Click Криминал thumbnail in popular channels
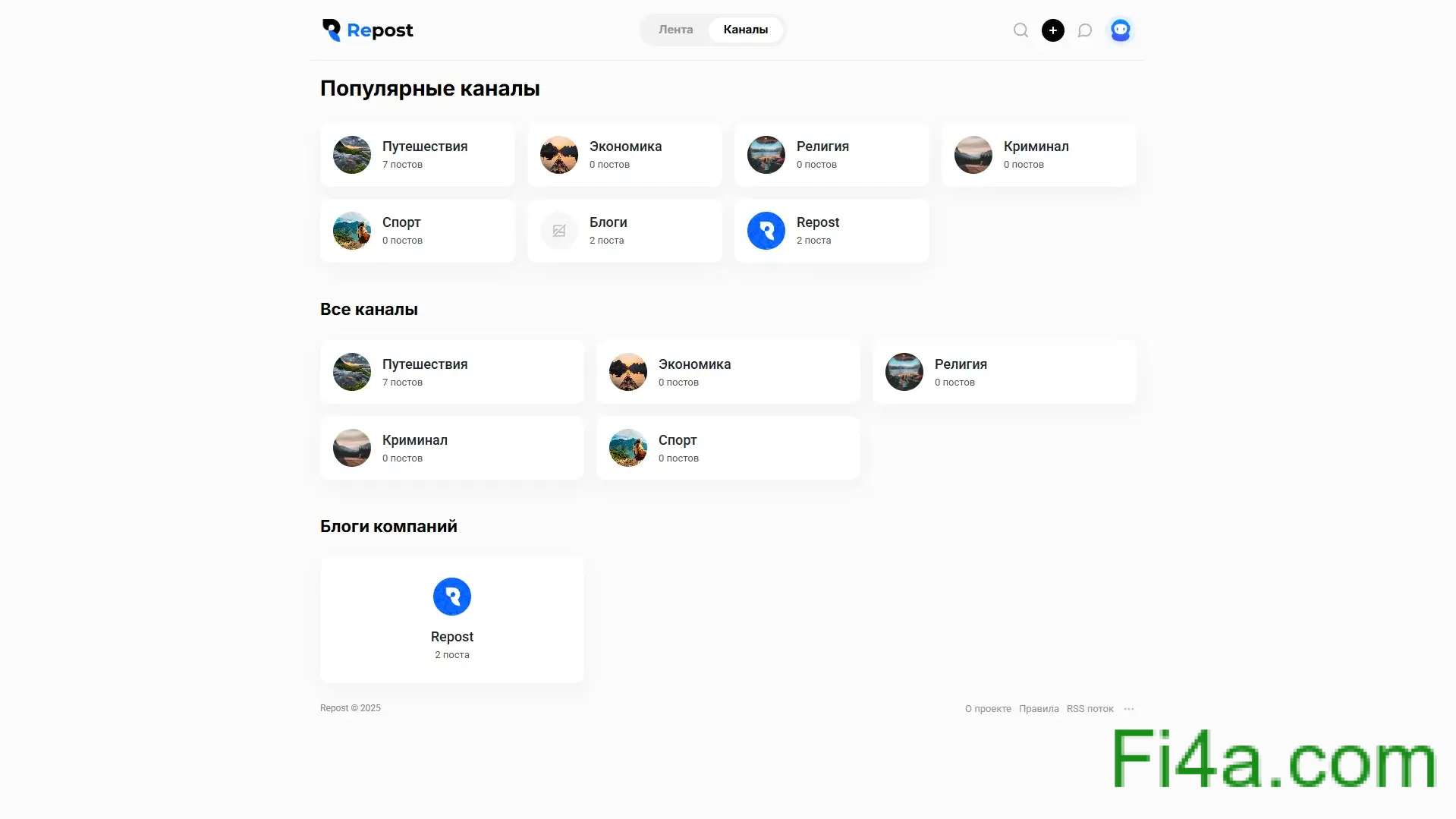 point(973,155)
